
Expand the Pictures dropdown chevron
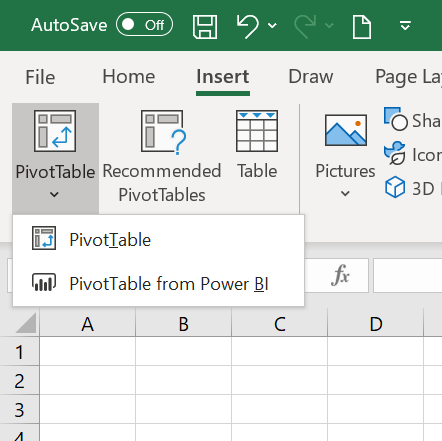click(345, 193)
